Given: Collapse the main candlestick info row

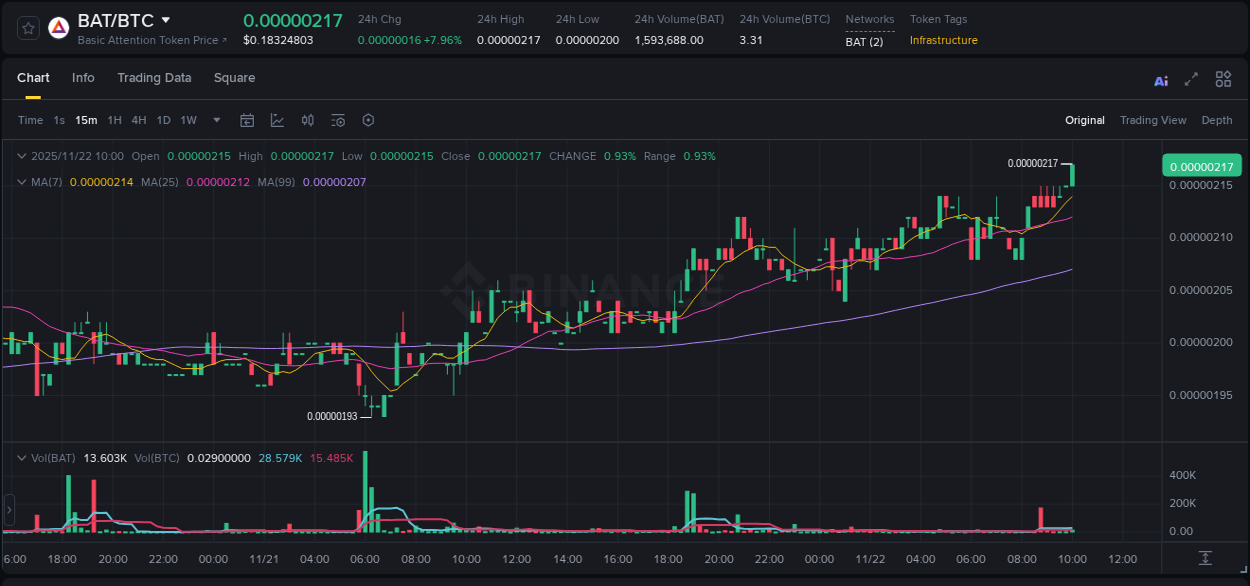Looking at the screenshot, I should (x=22, y=156).
